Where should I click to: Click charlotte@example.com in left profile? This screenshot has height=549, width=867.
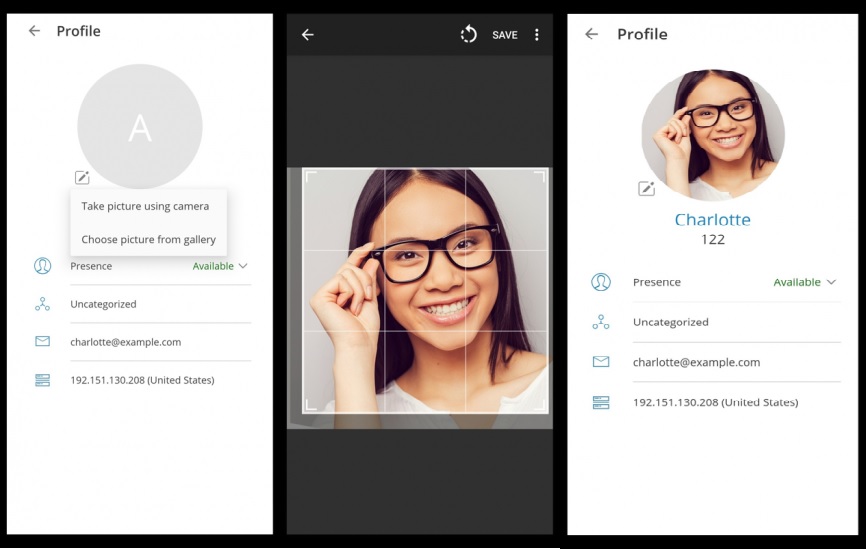click(126, 342)
